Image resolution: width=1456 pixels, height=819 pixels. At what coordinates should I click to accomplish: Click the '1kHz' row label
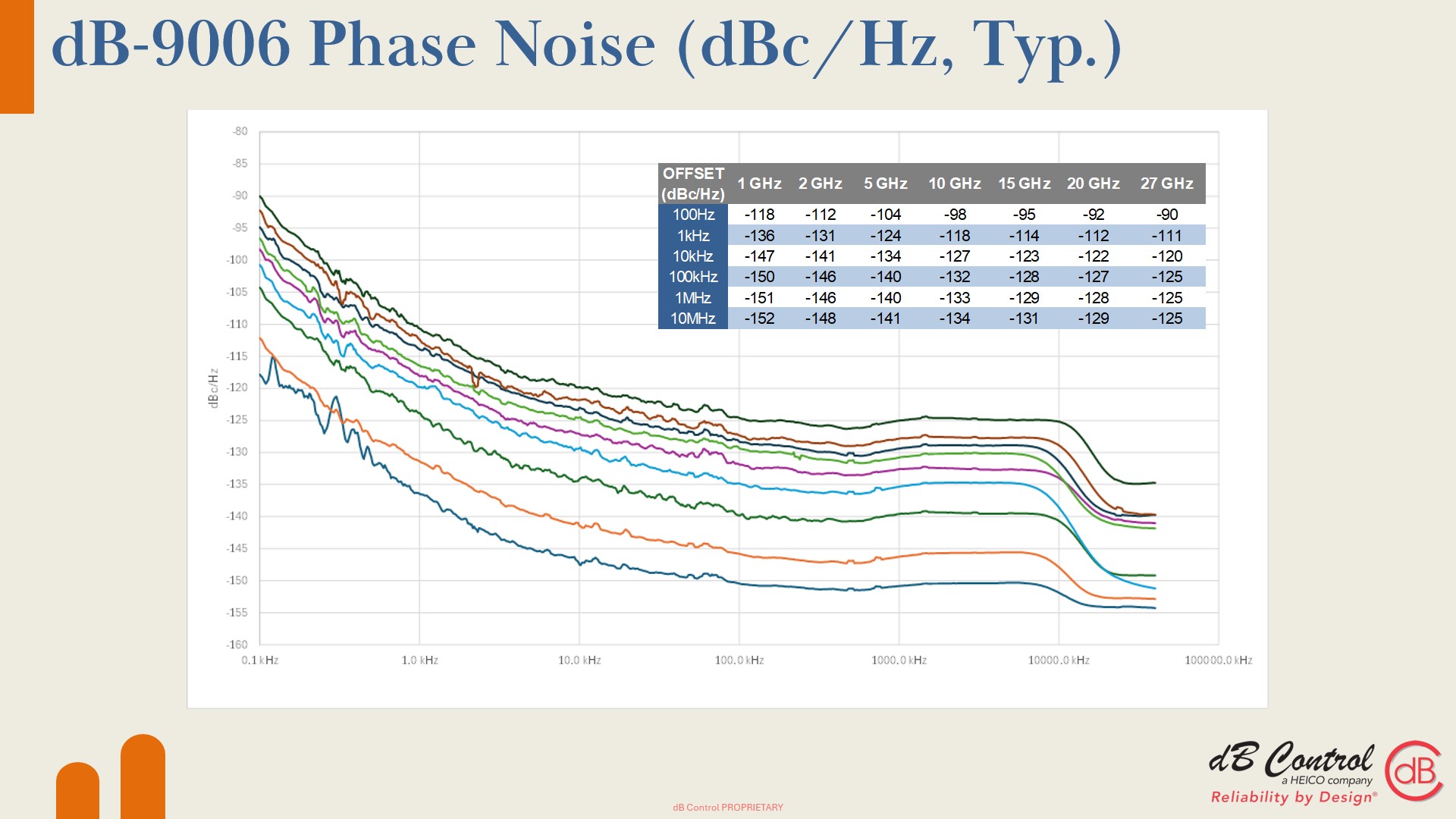tap(693, 236)
